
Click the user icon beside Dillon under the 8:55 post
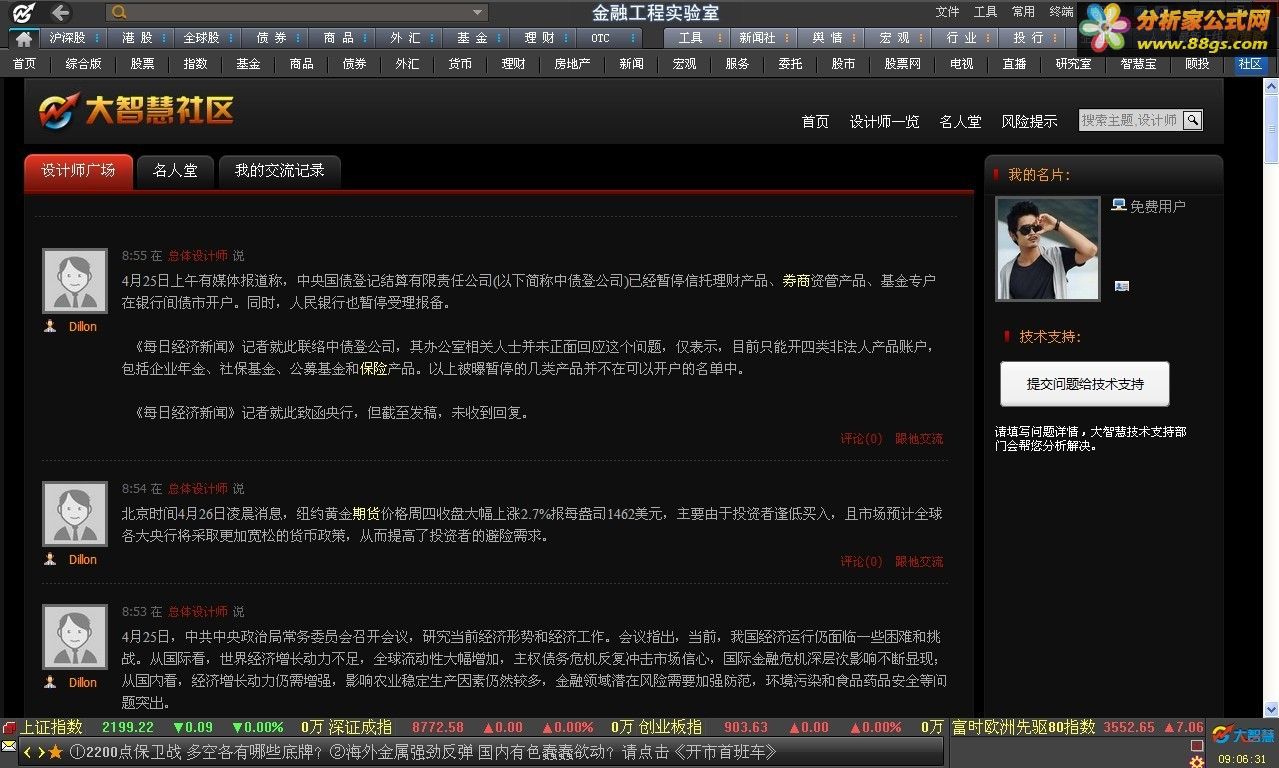click(50, 326)
